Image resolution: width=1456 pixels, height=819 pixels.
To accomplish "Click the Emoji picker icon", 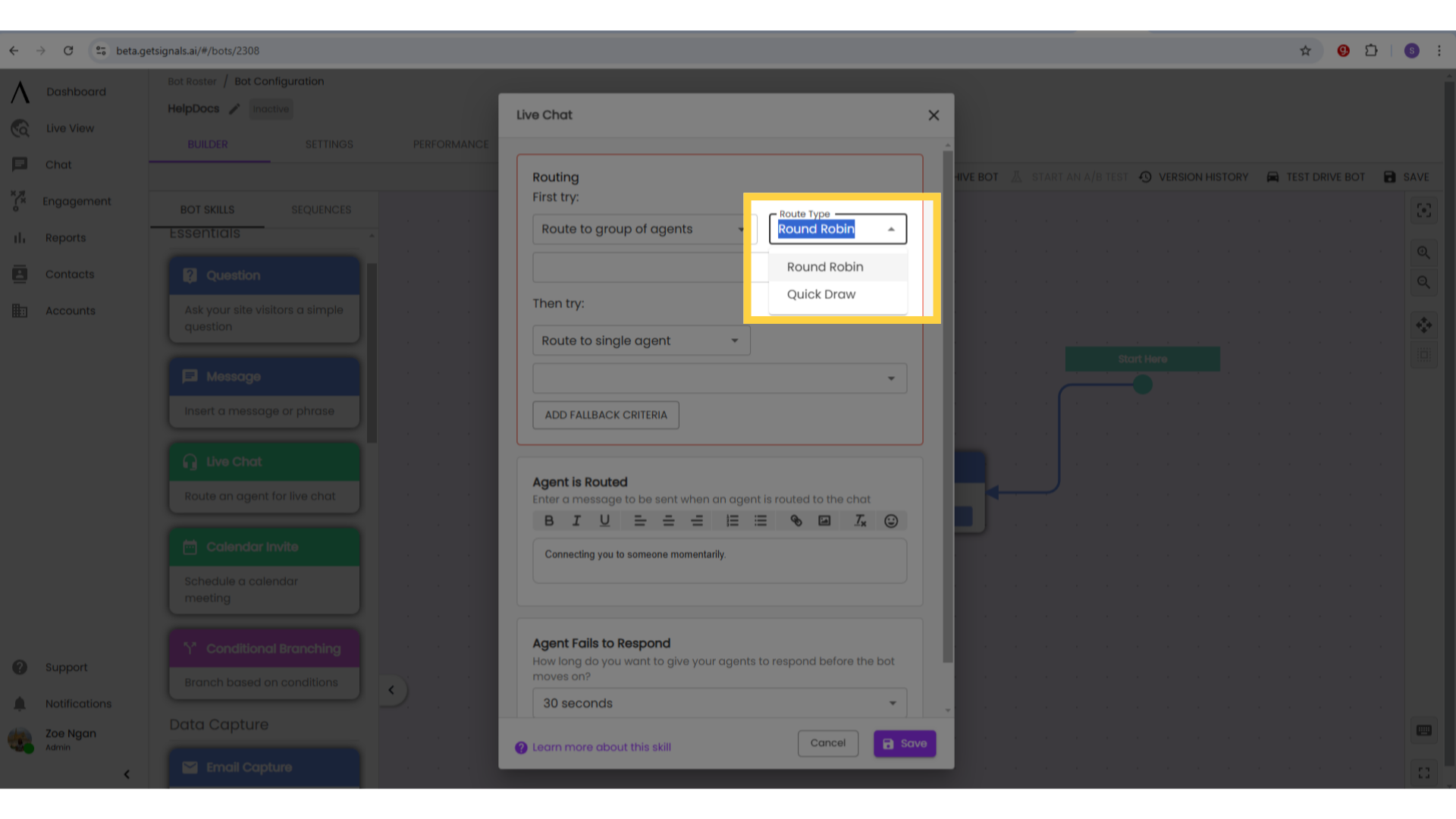I will [890, 521].
